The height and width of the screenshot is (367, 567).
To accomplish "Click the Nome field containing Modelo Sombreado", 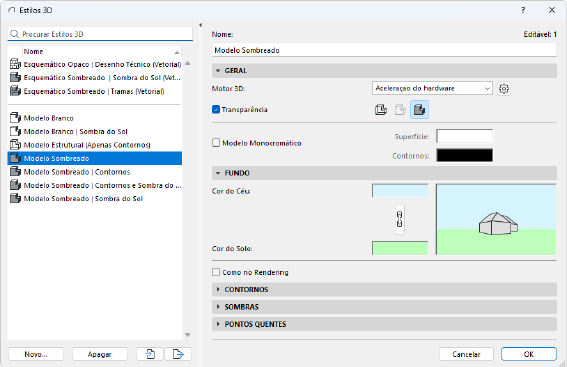I will (384, 50).
